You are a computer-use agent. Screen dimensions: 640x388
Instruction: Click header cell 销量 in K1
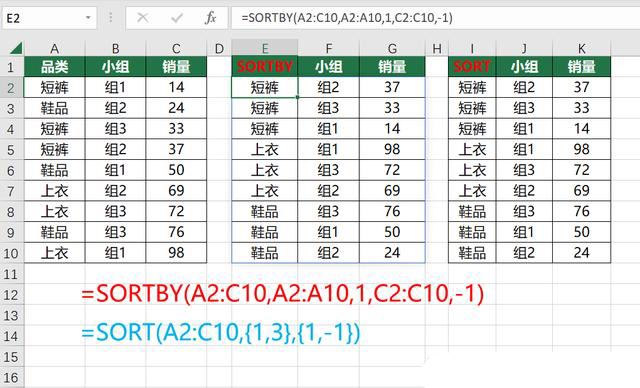pos(582,67)
